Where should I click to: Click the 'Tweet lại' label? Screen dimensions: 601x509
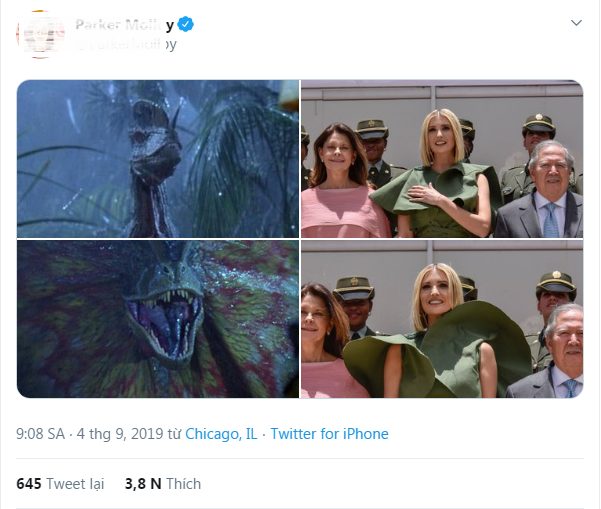pos(75,484)
